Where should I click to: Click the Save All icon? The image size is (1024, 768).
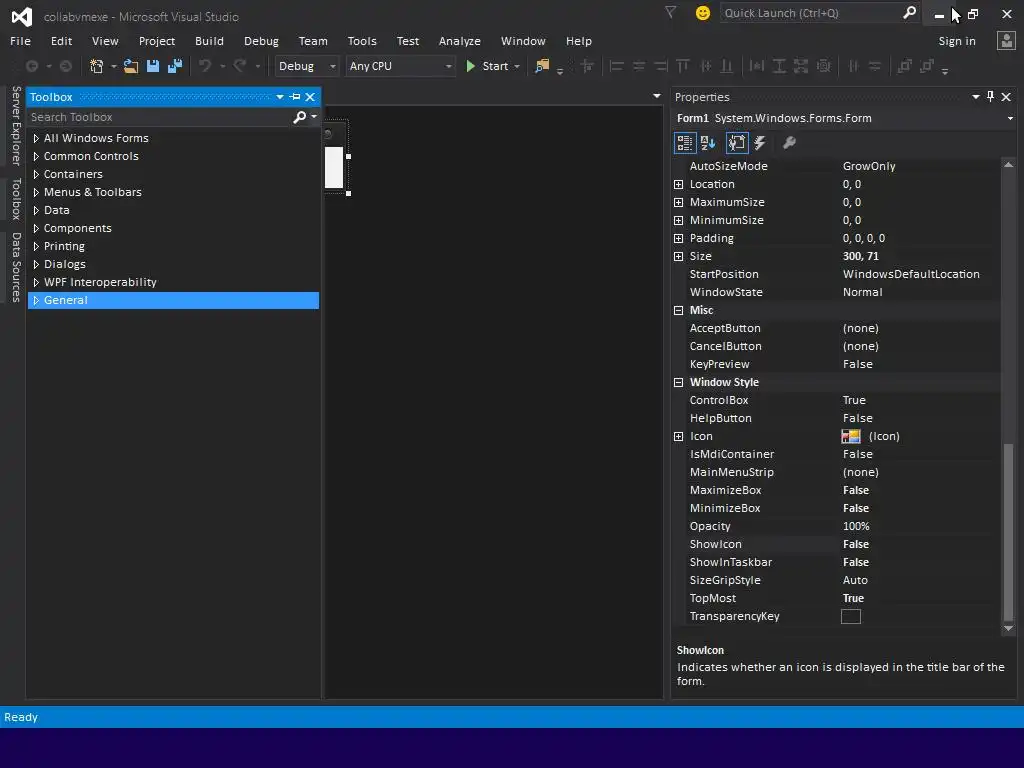click(x=175, y=66)
